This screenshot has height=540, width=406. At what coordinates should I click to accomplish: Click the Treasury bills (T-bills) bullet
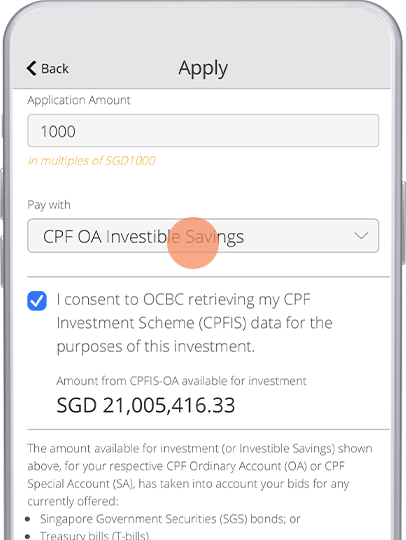click(95, 535)
